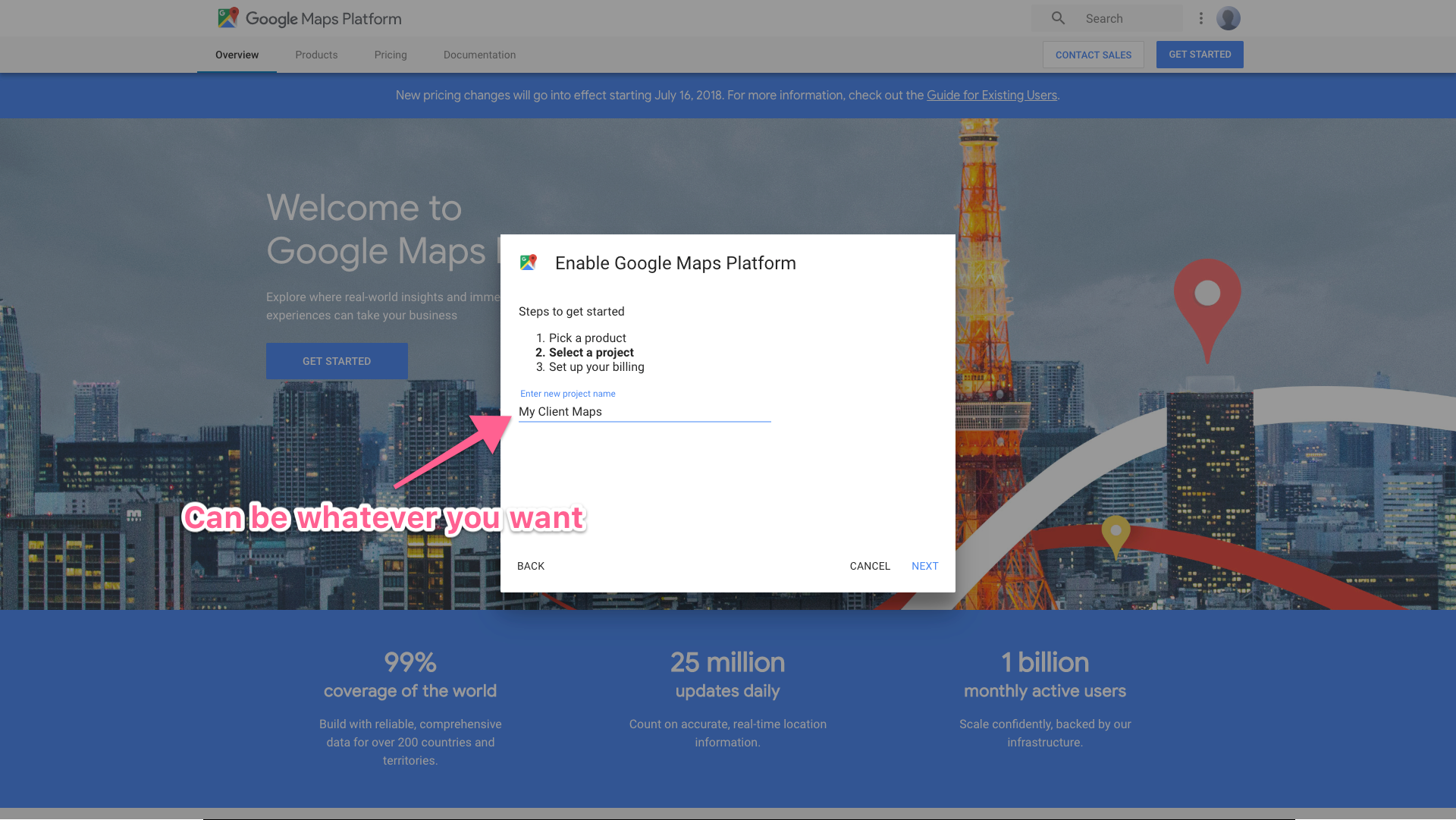
Task: Click the search magnifier icon
Action: (1058, 18)
